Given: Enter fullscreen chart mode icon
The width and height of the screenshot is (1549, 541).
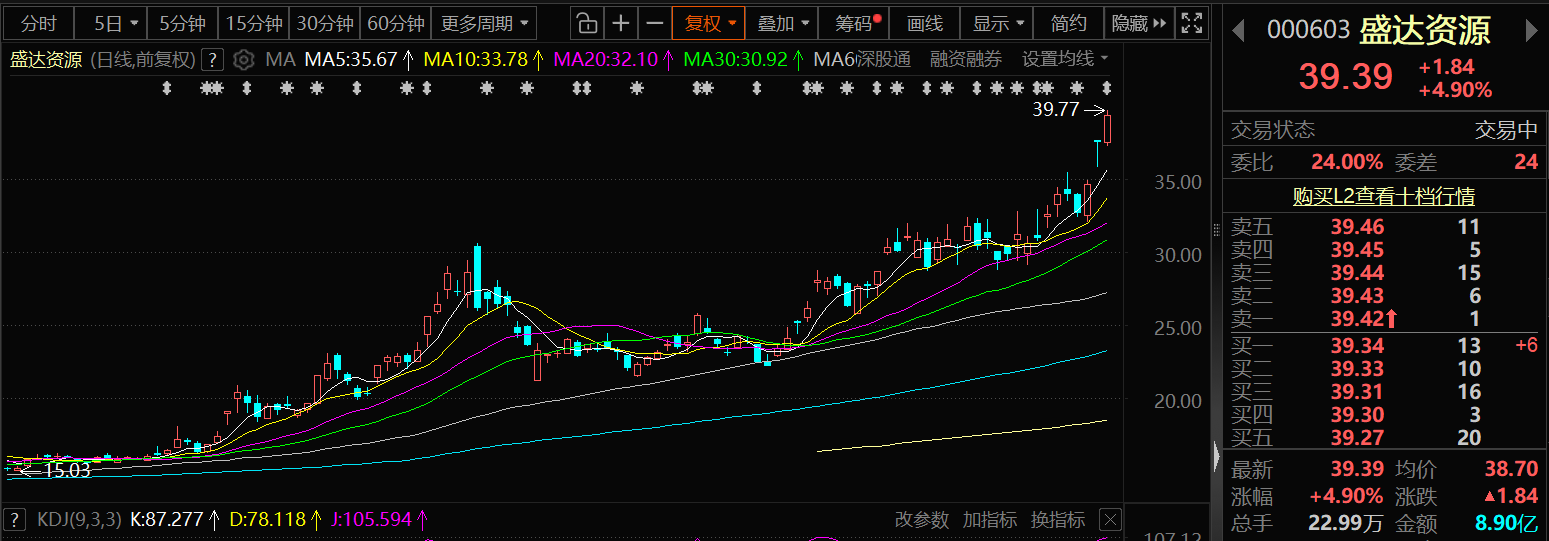Looking at the screenshot, I should coord(1190,23).
